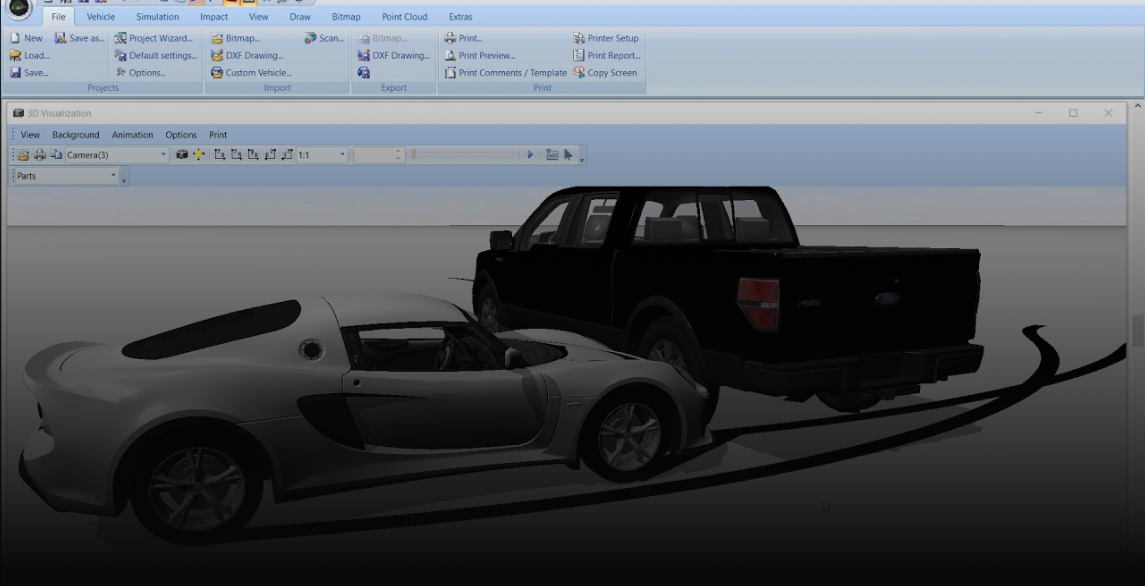Open the Camera(3) dropdown
Screen dimensions: 1145x586
(x=163, y=155)
